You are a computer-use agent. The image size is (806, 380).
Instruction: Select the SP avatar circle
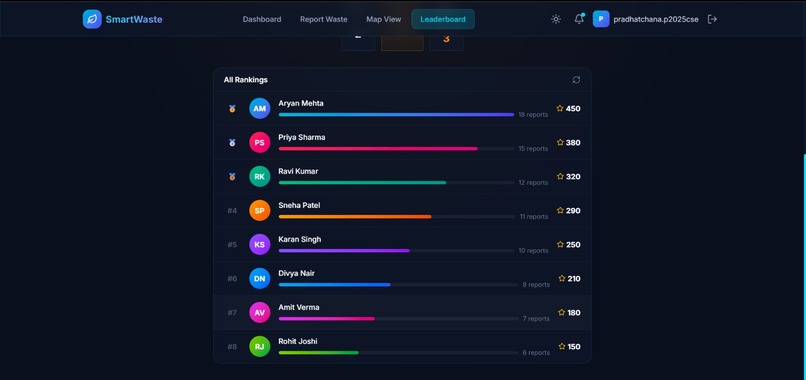click(260, 210)
